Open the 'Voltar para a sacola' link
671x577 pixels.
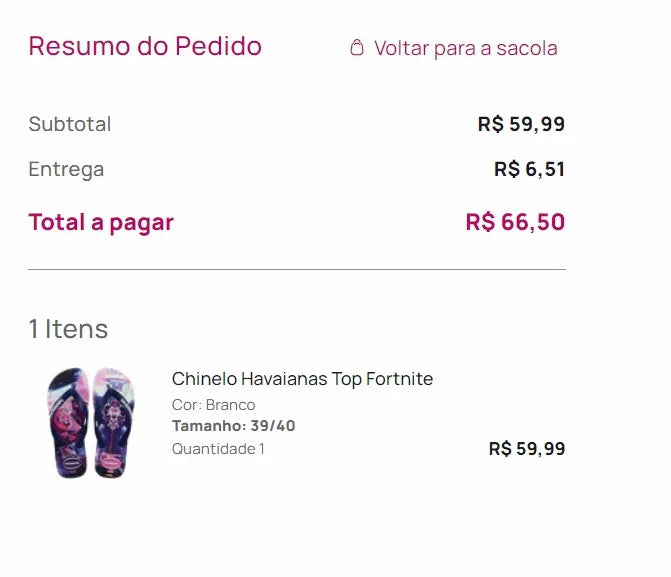tap(465, 48)
